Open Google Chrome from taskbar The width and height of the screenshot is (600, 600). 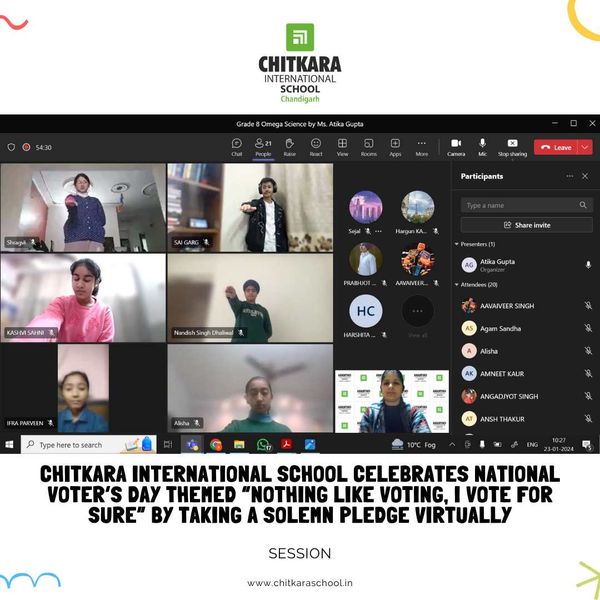pos(216,445)
